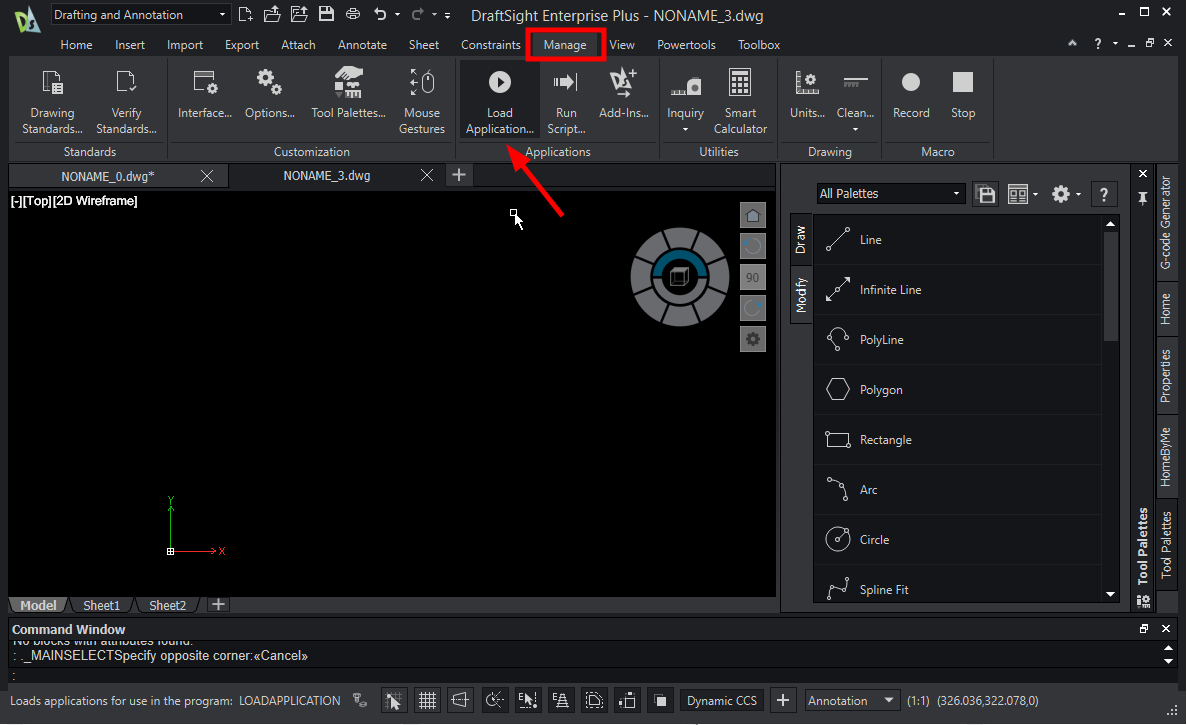Open the Constraints ribbon tab
The image size is (1187, 725).
[491, 45]
